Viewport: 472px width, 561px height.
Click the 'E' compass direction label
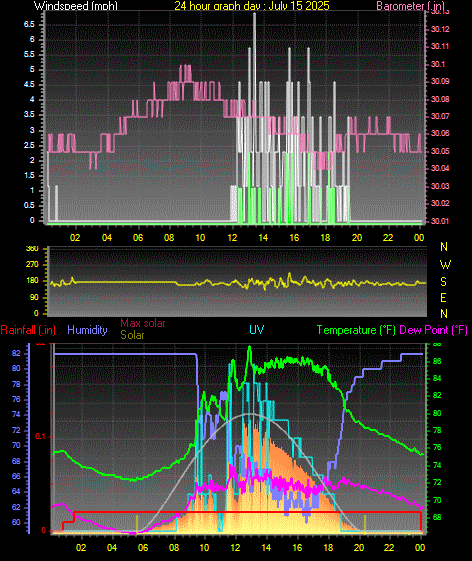(x=443, y=298)
